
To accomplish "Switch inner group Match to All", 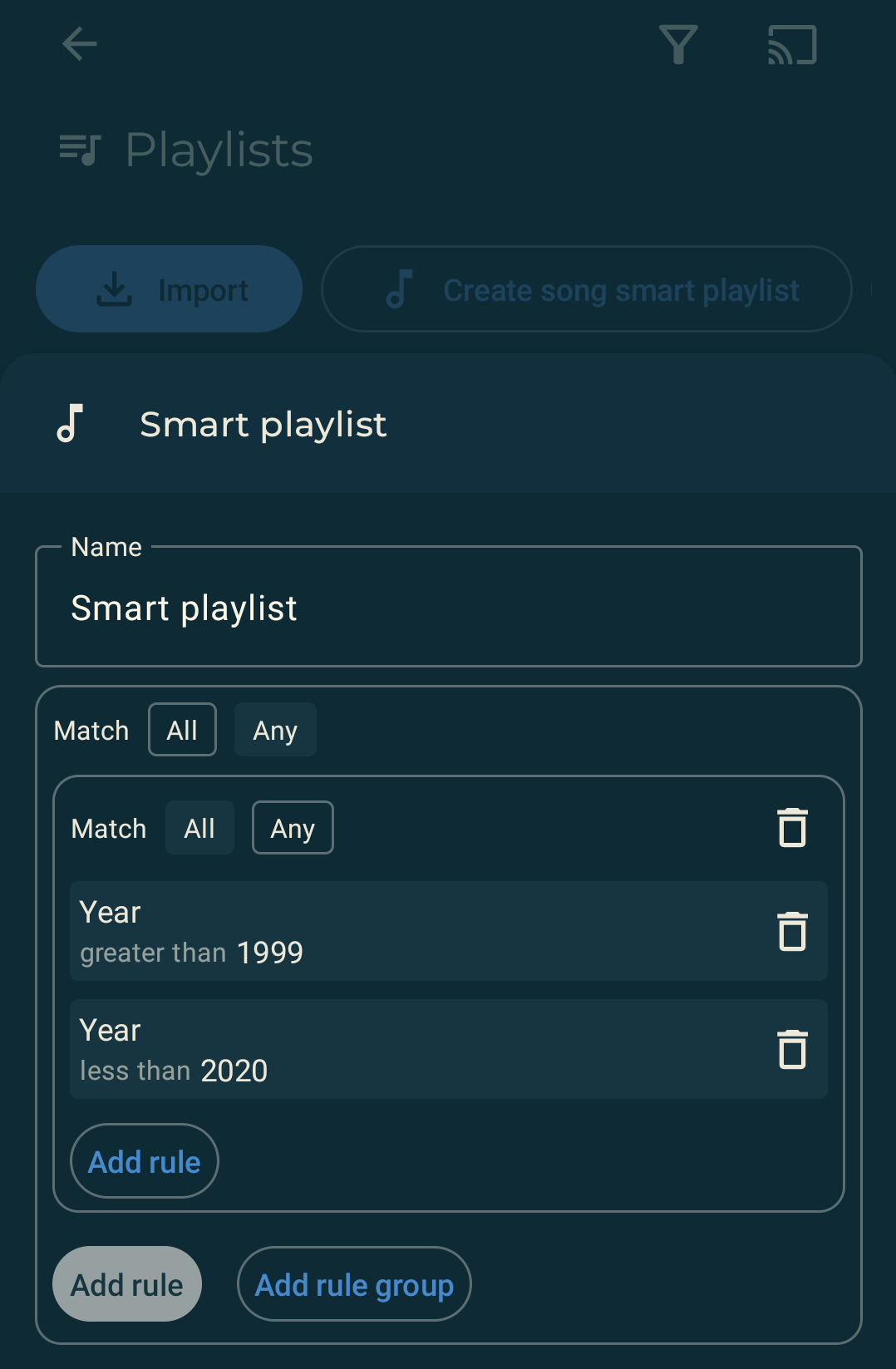I will pos(199,828).
